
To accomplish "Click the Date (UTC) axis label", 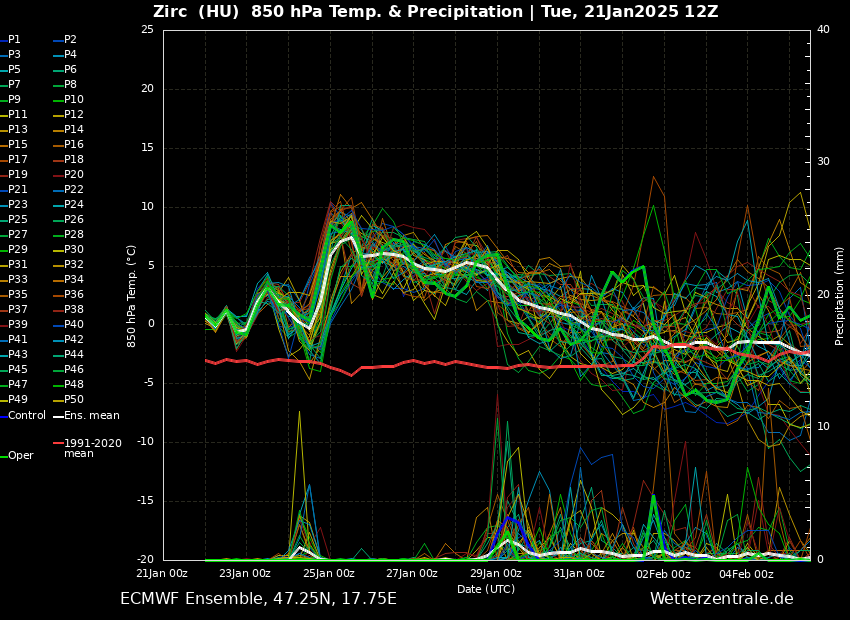I will point(486,589).
